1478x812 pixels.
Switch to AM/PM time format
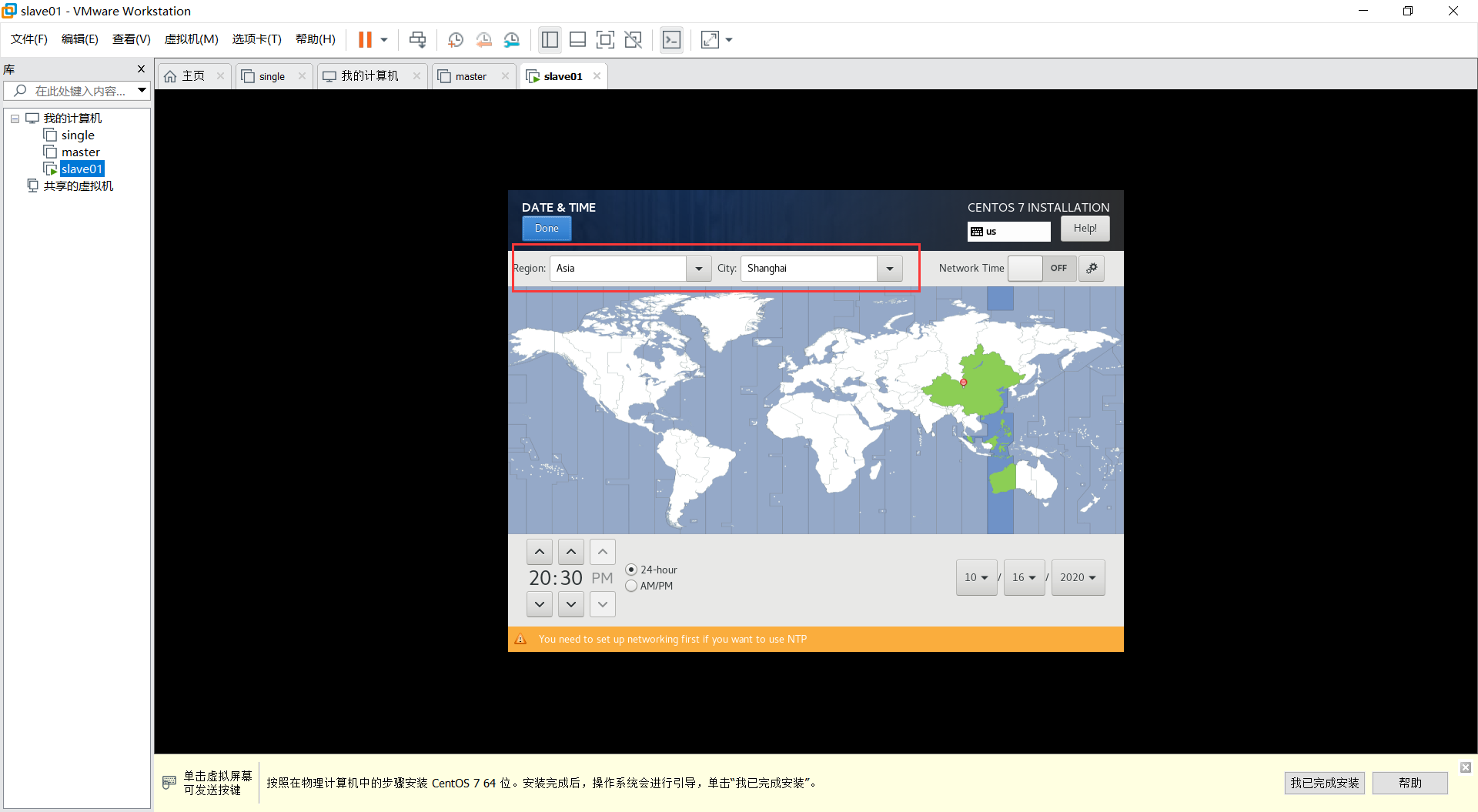tap(631, 586)
